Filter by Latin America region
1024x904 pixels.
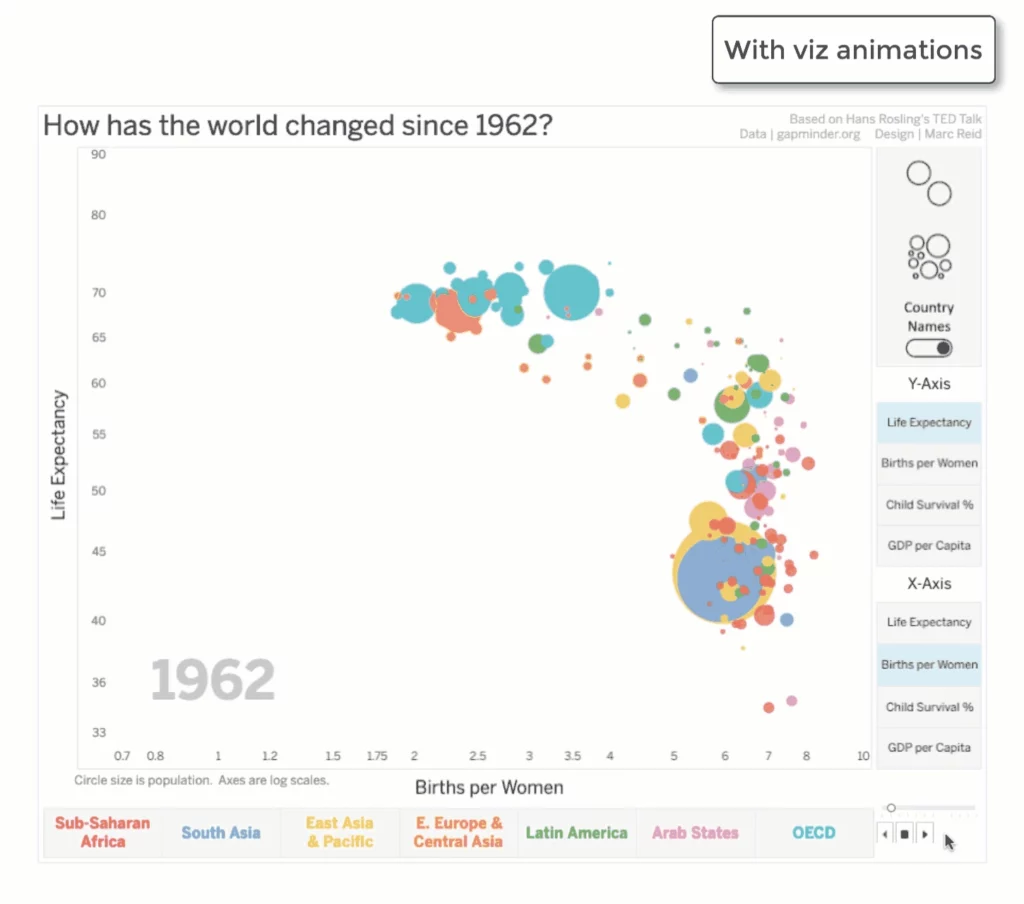[577, 833]
